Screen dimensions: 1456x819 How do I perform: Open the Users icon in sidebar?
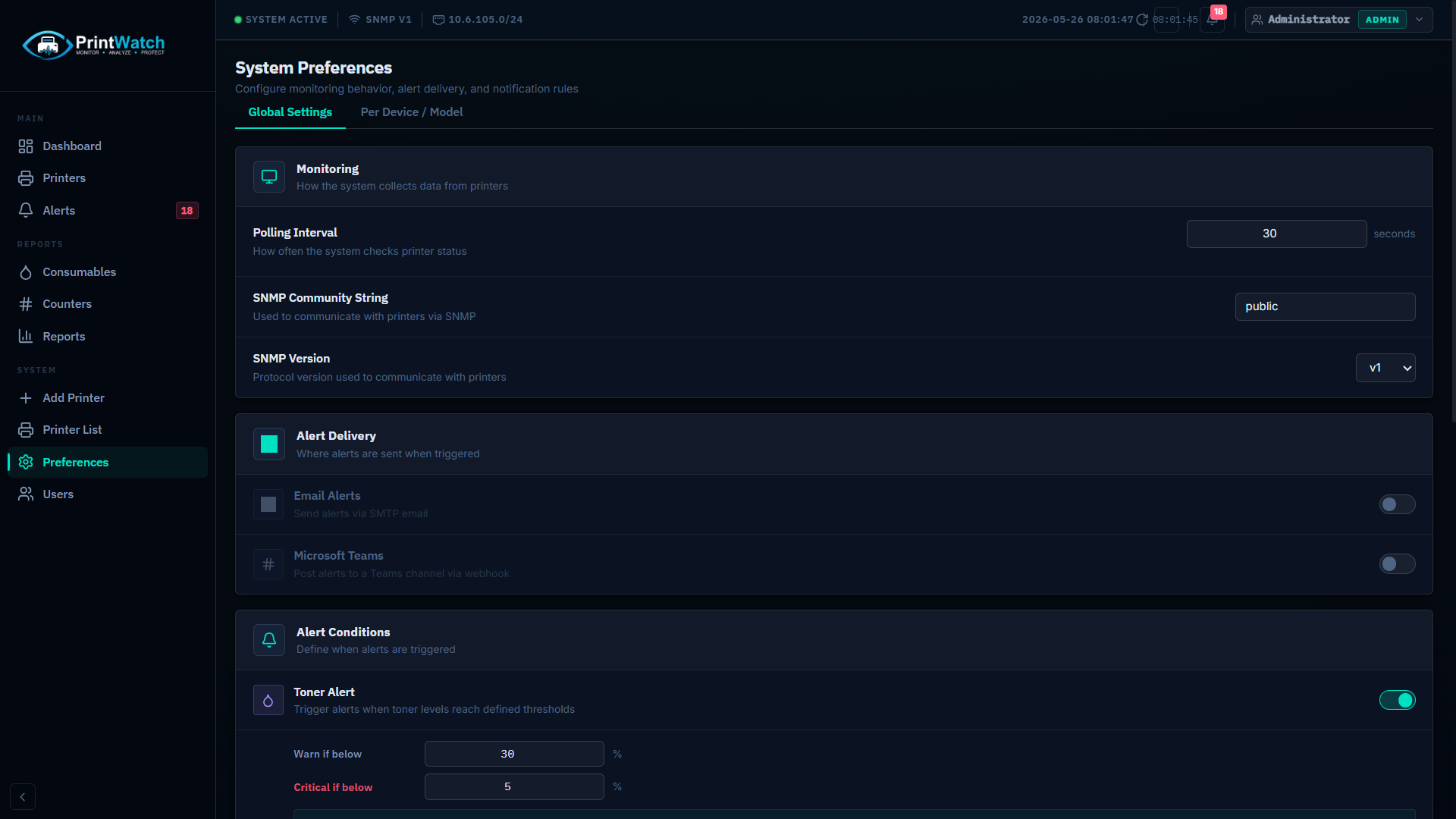[x=26, y=494]
